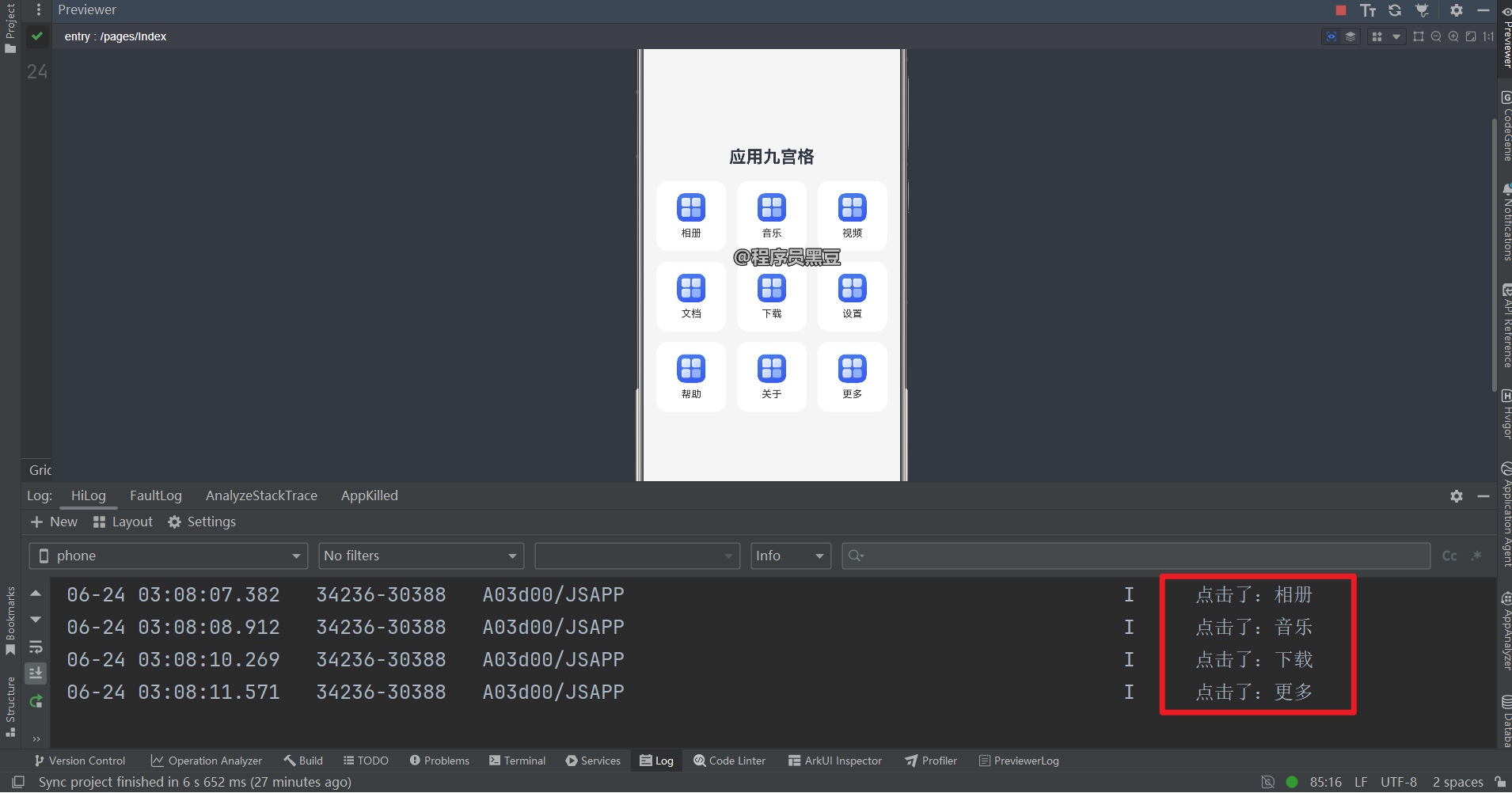The height and width of the screenshot is (793, 1512).
Task: Toggle regex search in log filter
Action: click(x=1476, y=556)
